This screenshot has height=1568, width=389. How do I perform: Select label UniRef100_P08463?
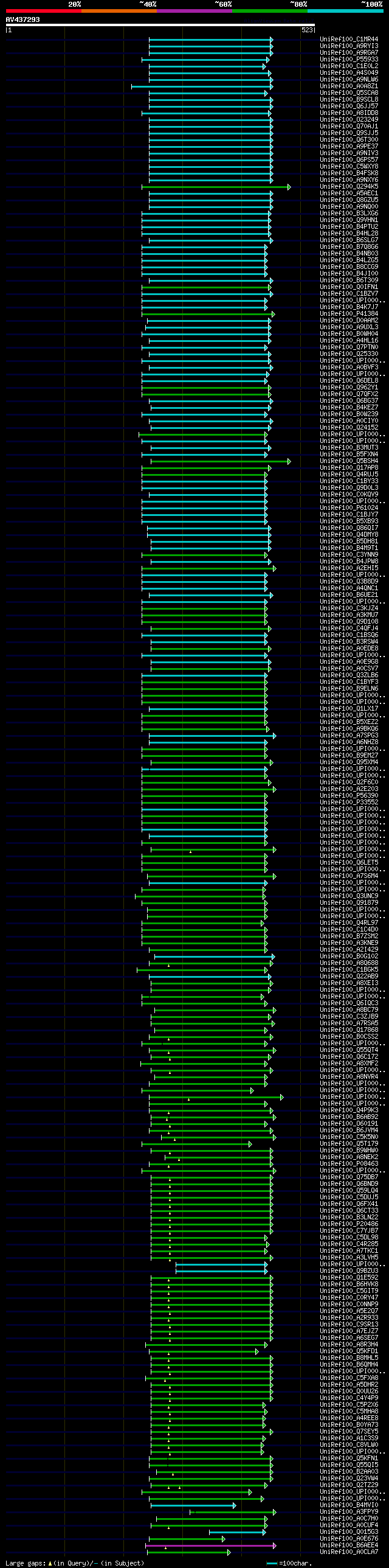(349, 1165)
